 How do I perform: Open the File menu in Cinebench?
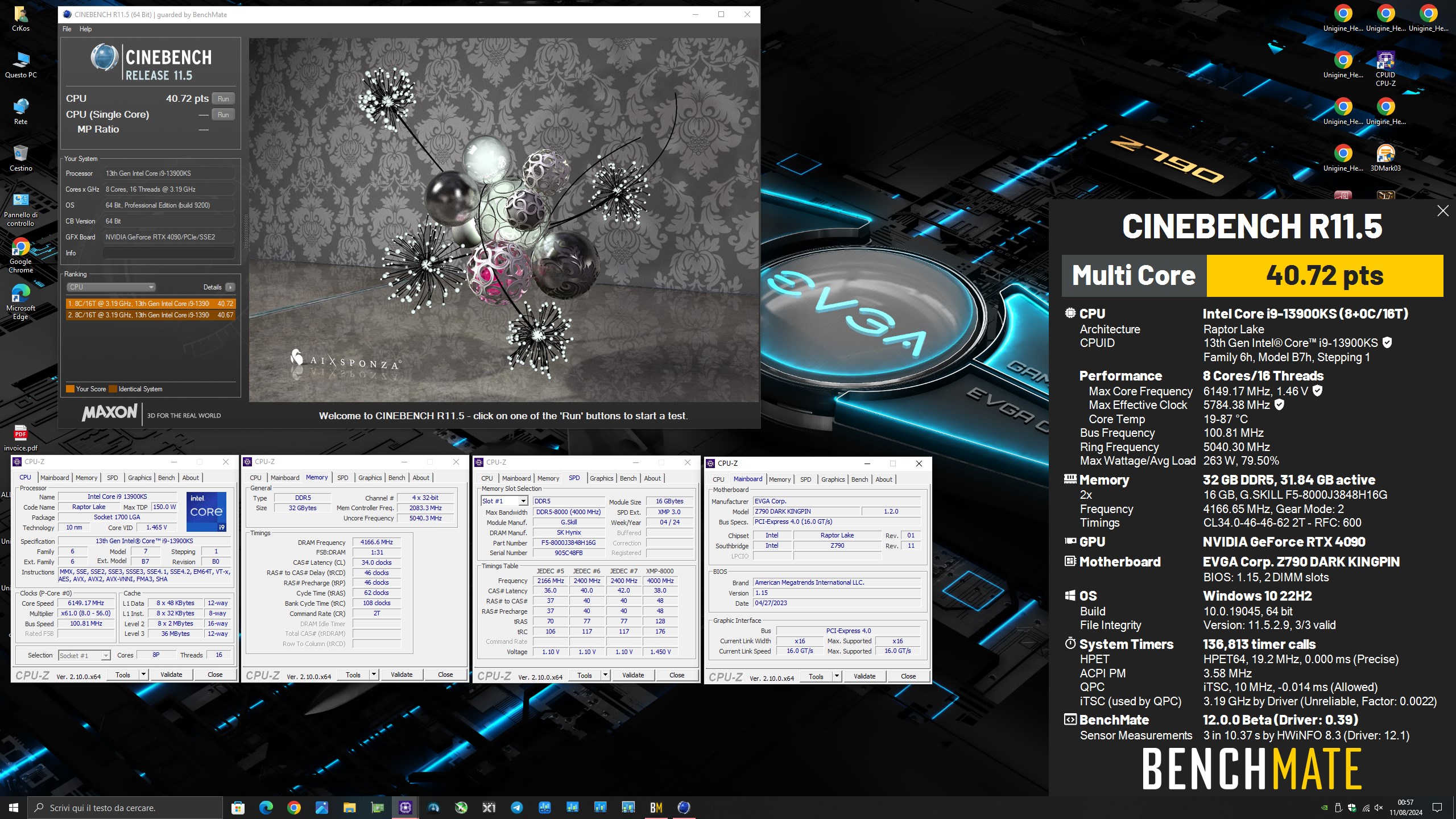tap(67, 29)
